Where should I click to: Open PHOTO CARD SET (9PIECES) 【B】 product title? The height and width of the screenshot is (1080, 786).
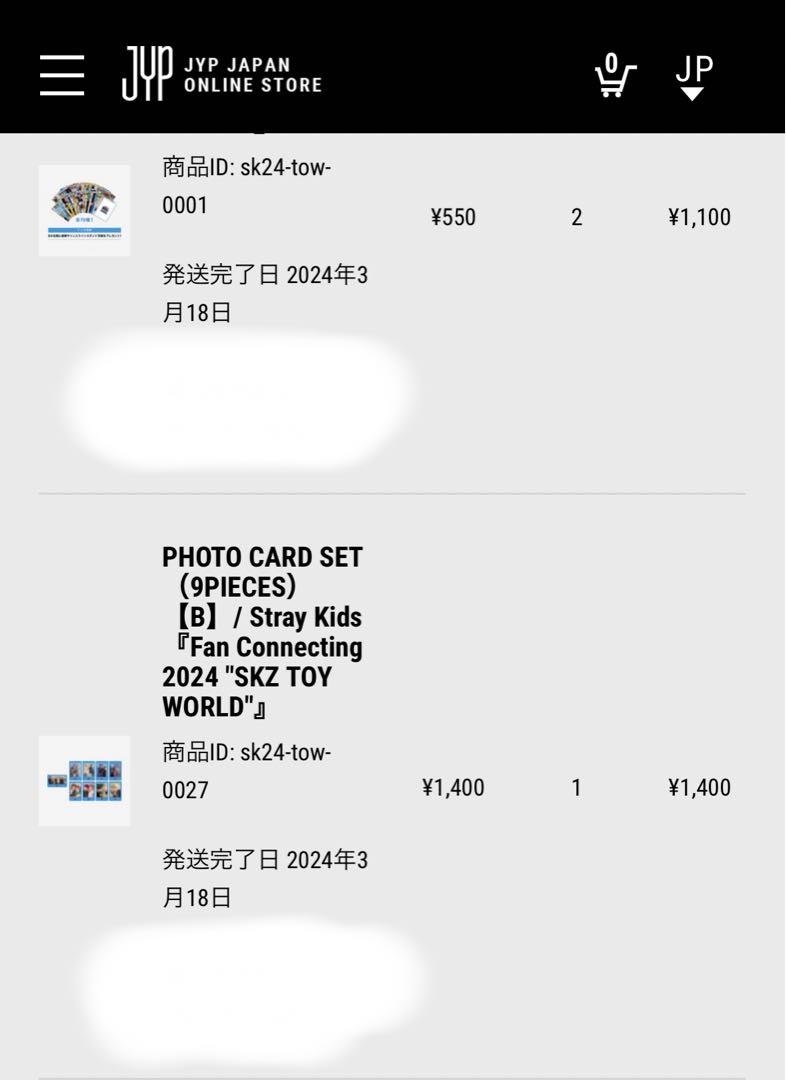click(x=262, y=632)
